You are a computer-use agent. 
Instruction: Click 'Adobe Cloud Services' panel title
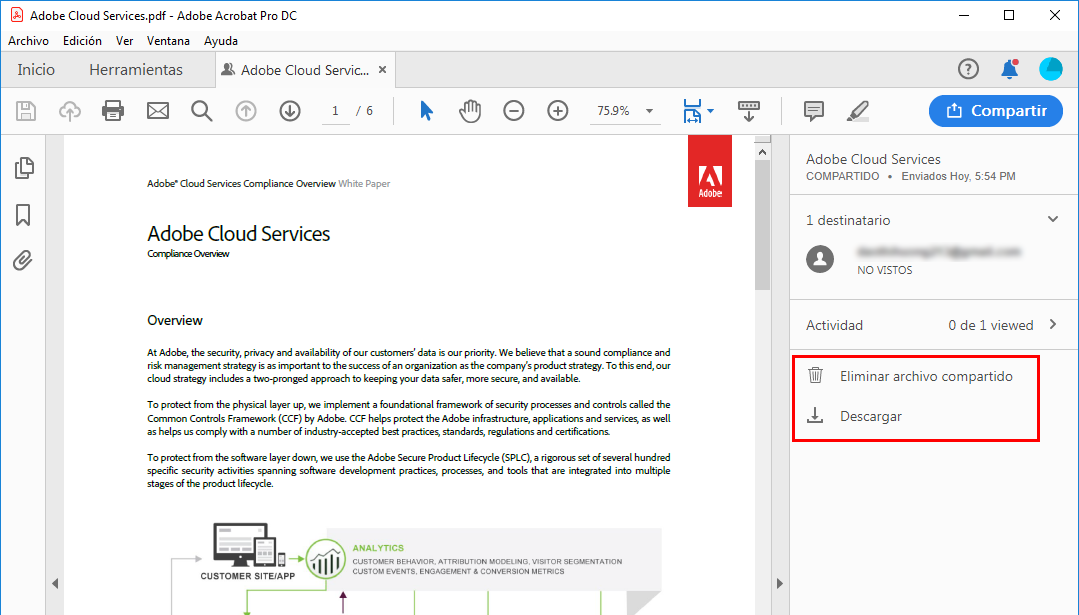pos(873,159)
